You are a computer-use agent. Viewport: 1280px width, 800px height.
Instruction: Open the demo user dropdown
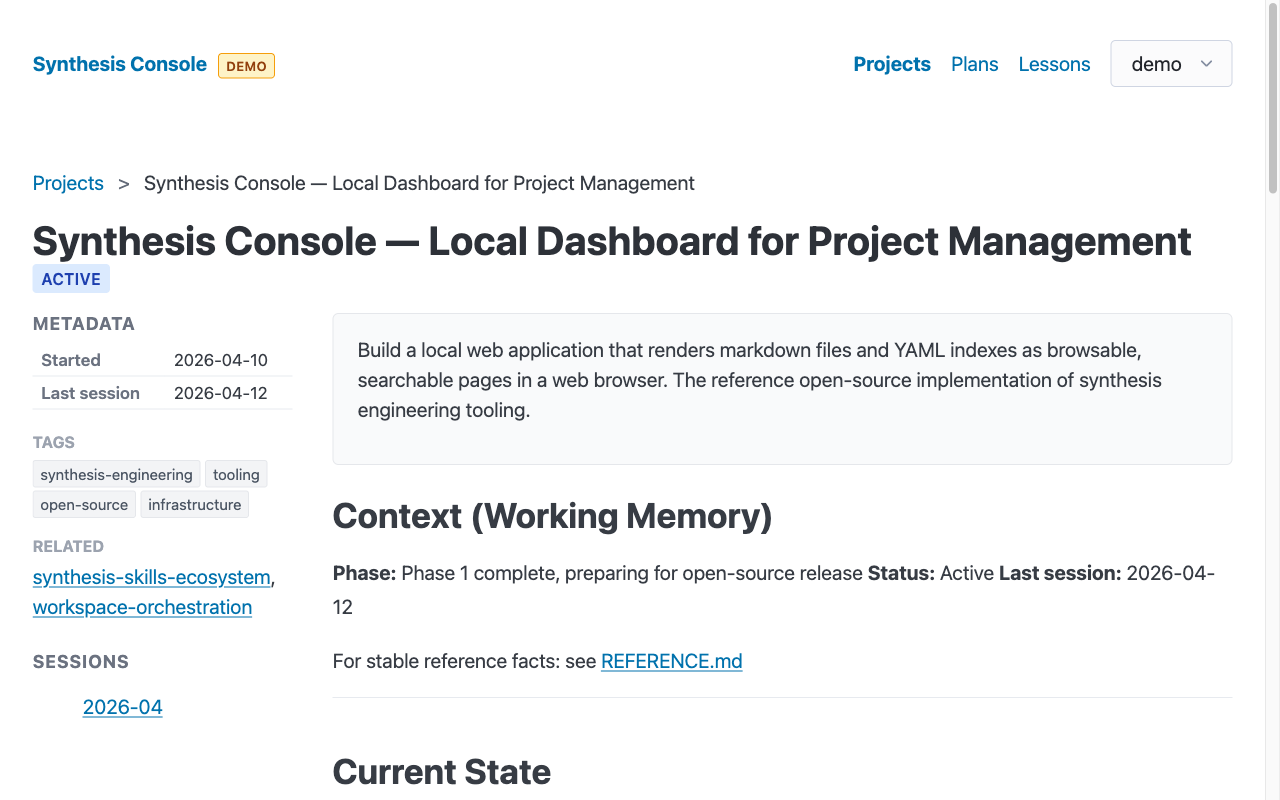[1170, 63]
